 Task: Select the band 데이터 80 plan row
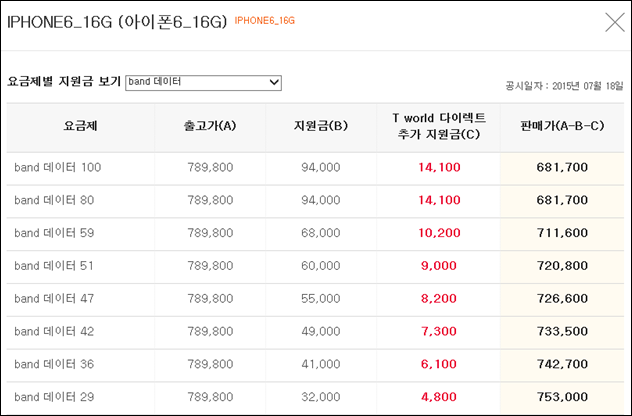coord(315,200)
